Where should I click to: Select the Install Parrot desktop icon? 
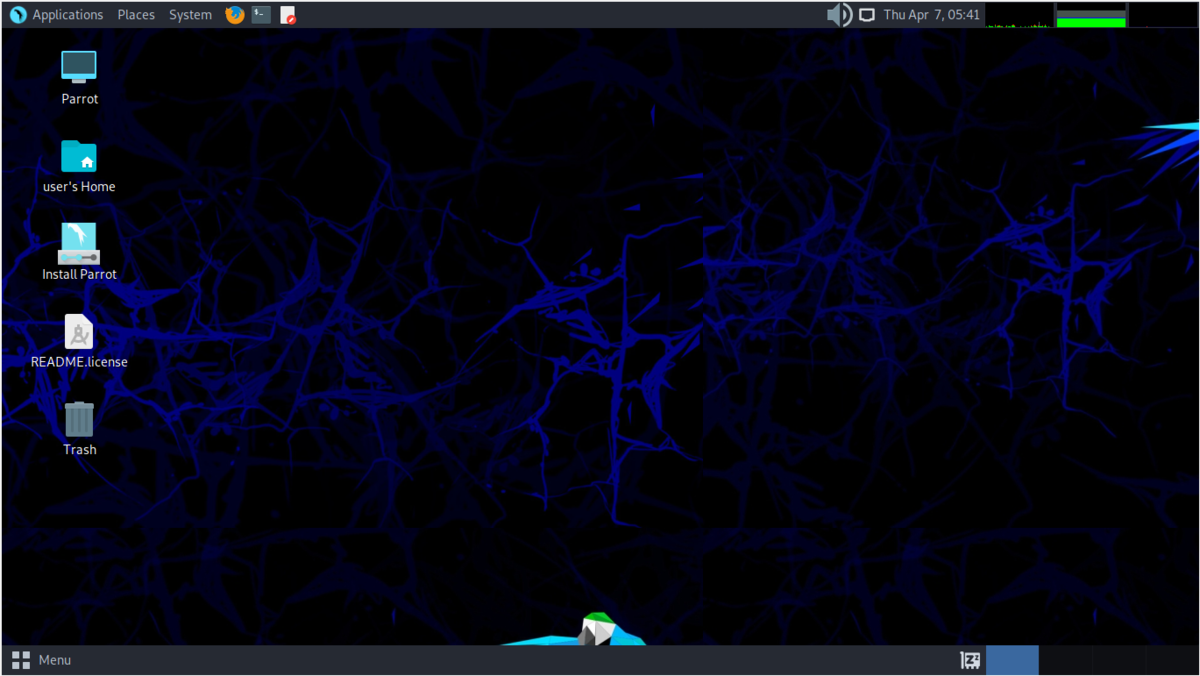(79, 252)
